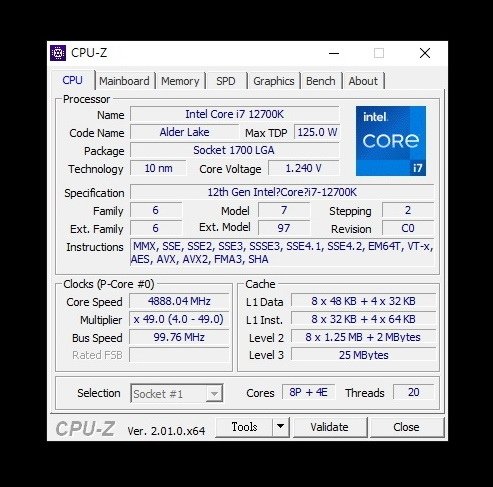Click the Family value 6
This screenshot has height=487, width=493.
(x=156, y=210)
